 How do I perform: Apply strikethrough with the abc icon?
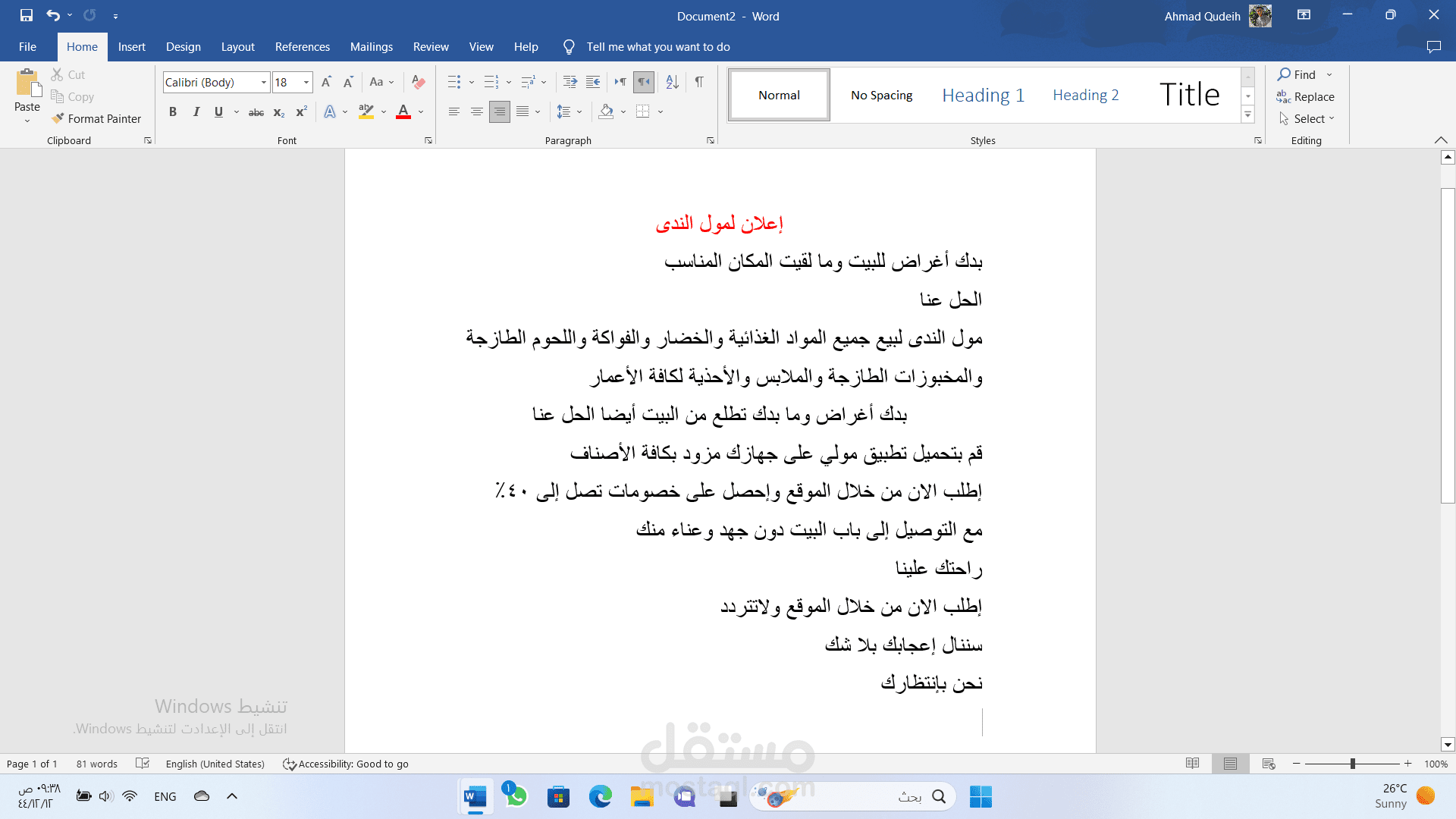[x=256, y=112]
